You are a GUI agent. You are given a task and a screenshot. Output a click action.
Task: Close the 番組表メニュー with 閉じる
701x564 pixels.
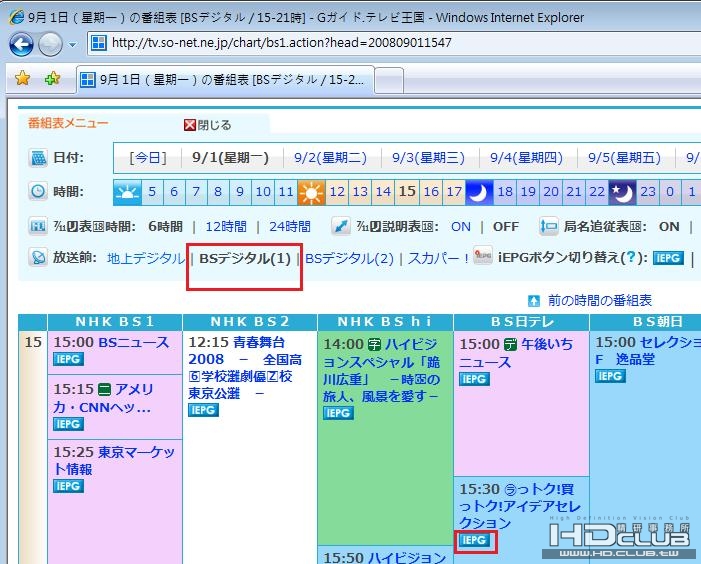[208, 125]
